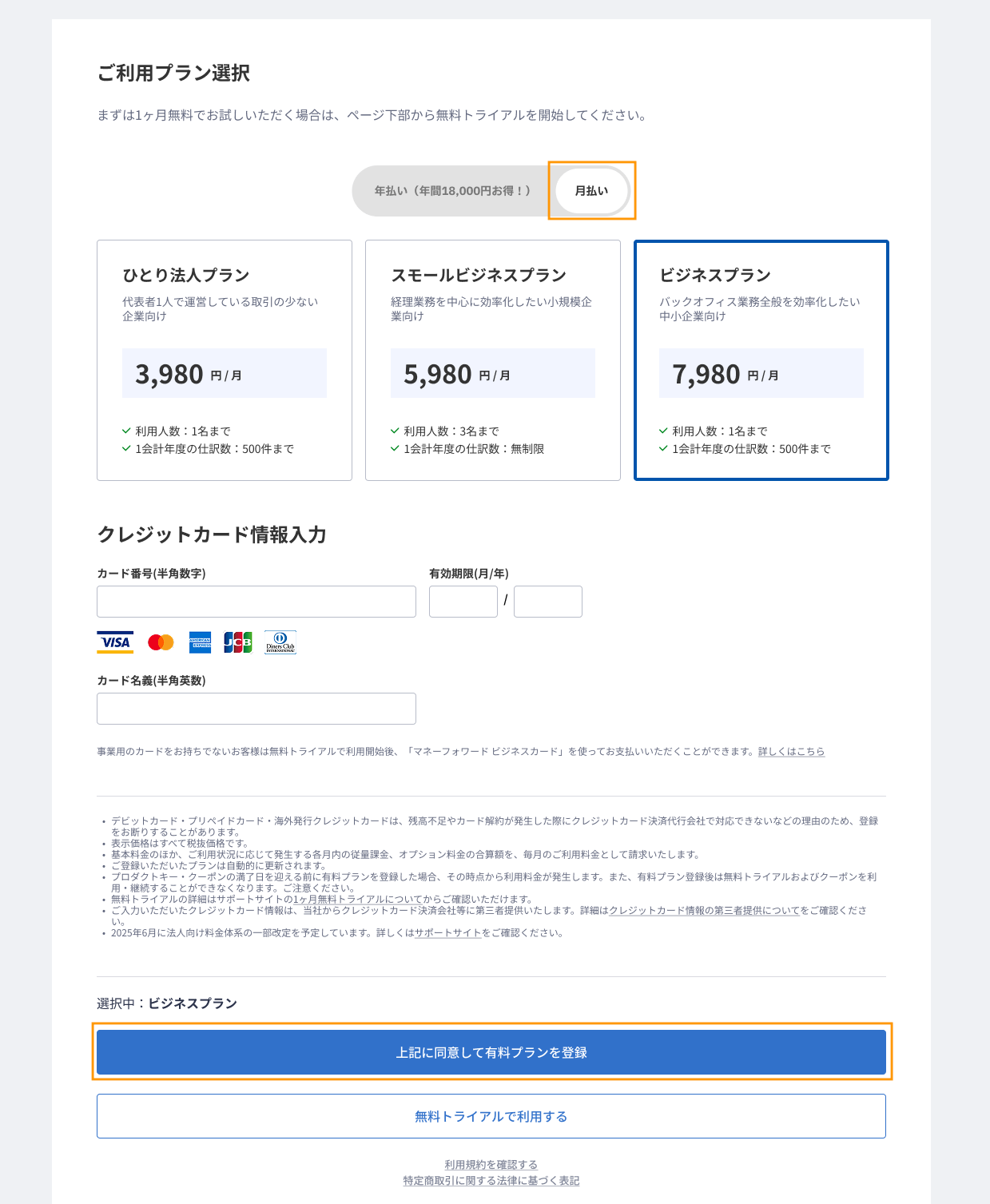The image size is (990, 1204).
Task: Click 1会計年度の仕訳数：無制限 text
Action: pyautogui.click(x=474, y=449)
